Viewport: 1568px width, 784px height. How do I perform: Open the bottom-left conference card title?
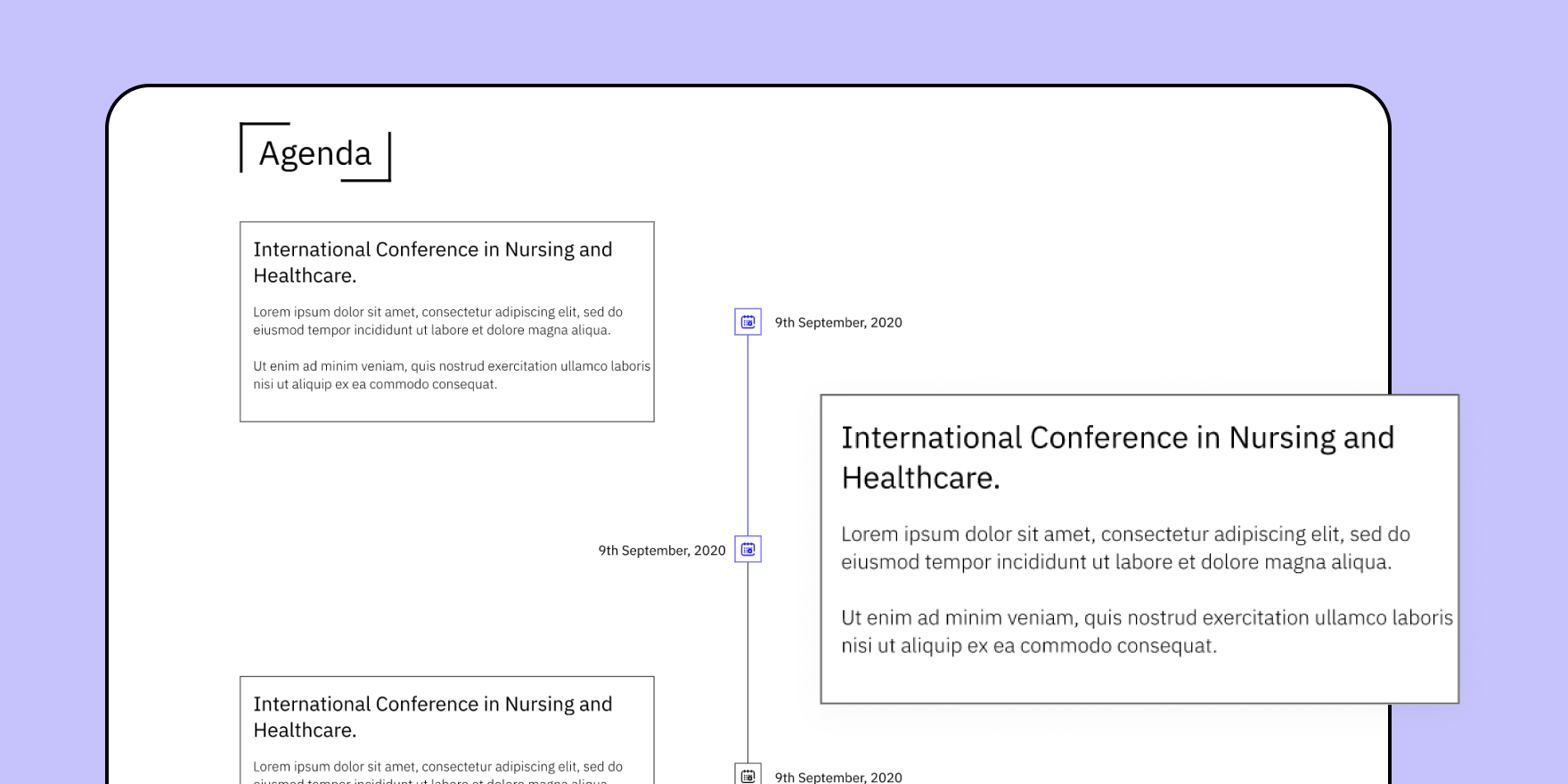tap(432, 716)
